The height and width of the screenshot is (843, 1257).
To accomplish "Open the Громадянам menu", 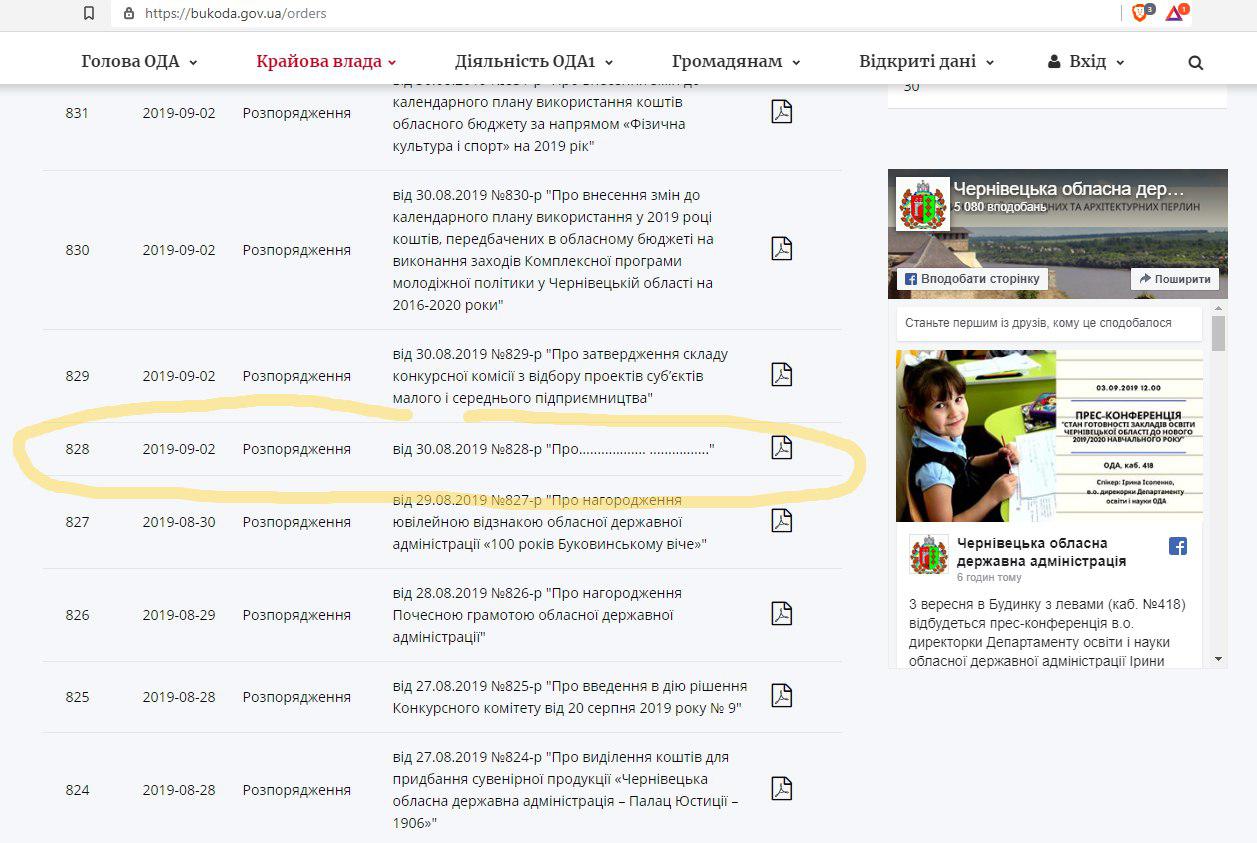I will click(736, 62).
